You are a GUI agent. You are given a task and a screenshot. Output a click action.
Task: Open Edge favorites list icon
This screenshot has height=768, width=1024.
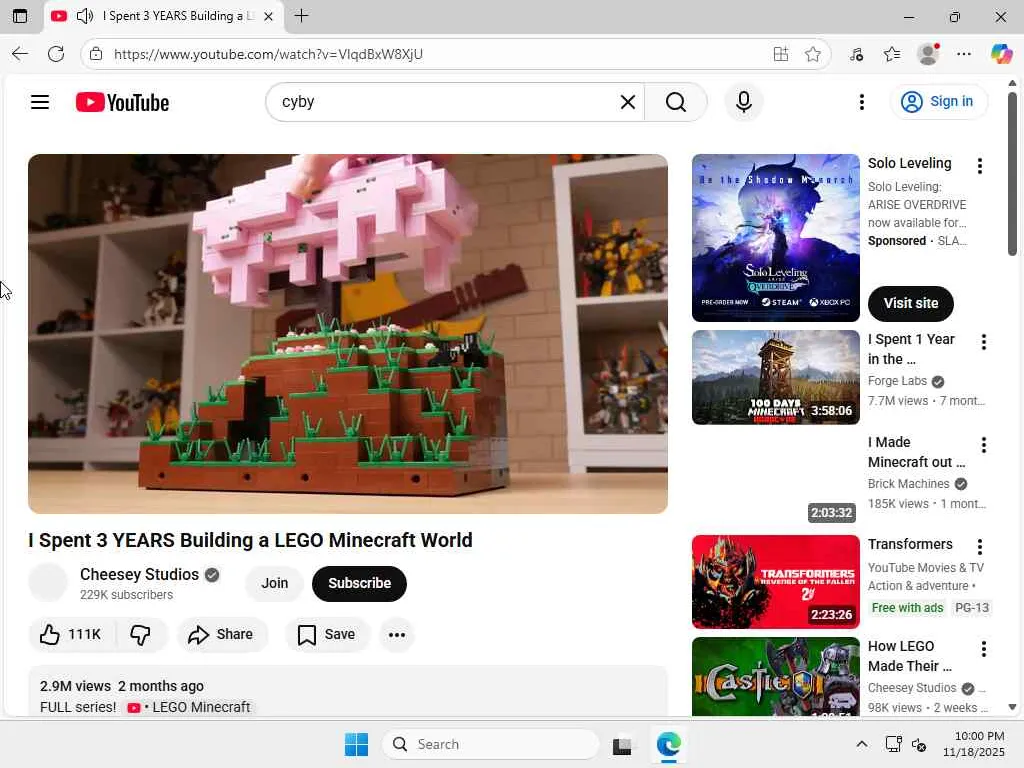point(891,54)
